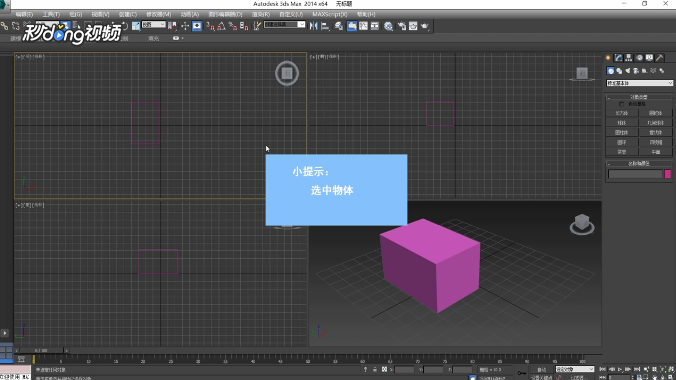Screen dimensions: 676x380
Task: Toggle the 3D Snaps icon
Action: 210,26
